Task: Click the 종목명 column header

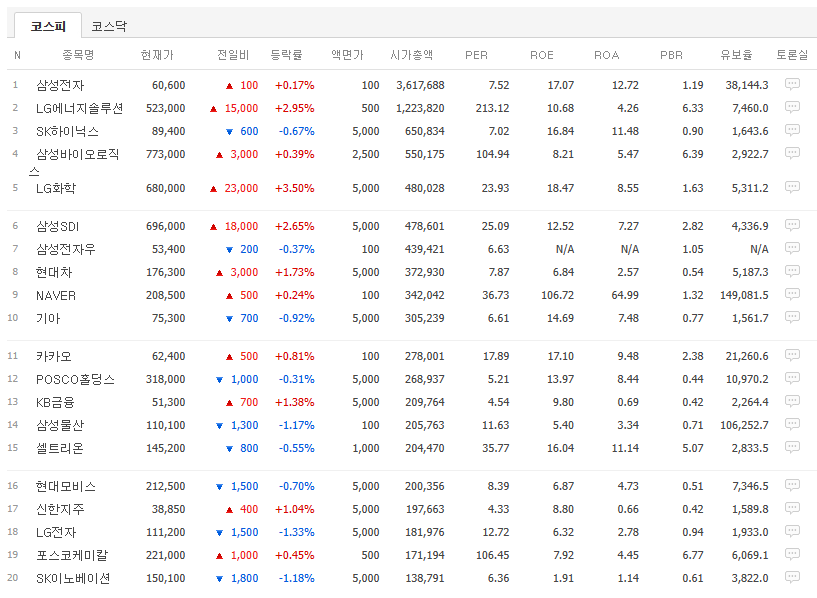Action: [x=78, y=55]
